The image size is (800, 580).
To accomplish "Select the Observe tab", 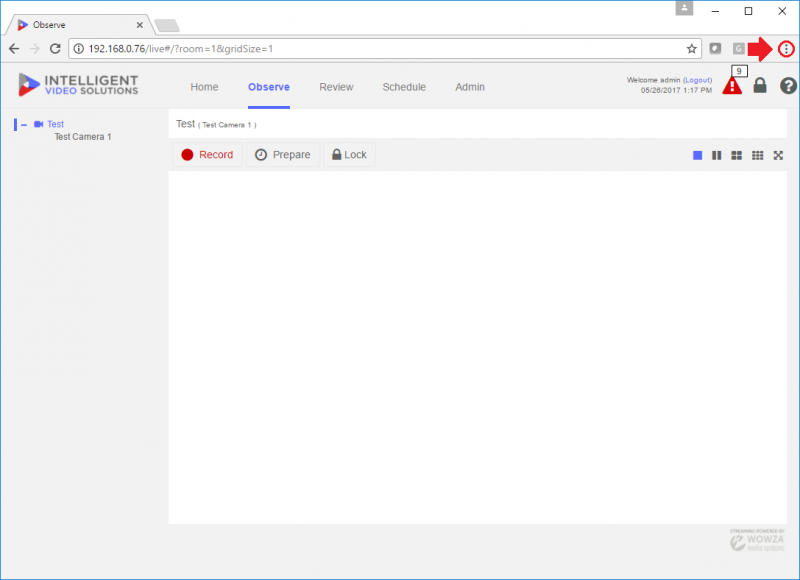I will tap(269, 87).
